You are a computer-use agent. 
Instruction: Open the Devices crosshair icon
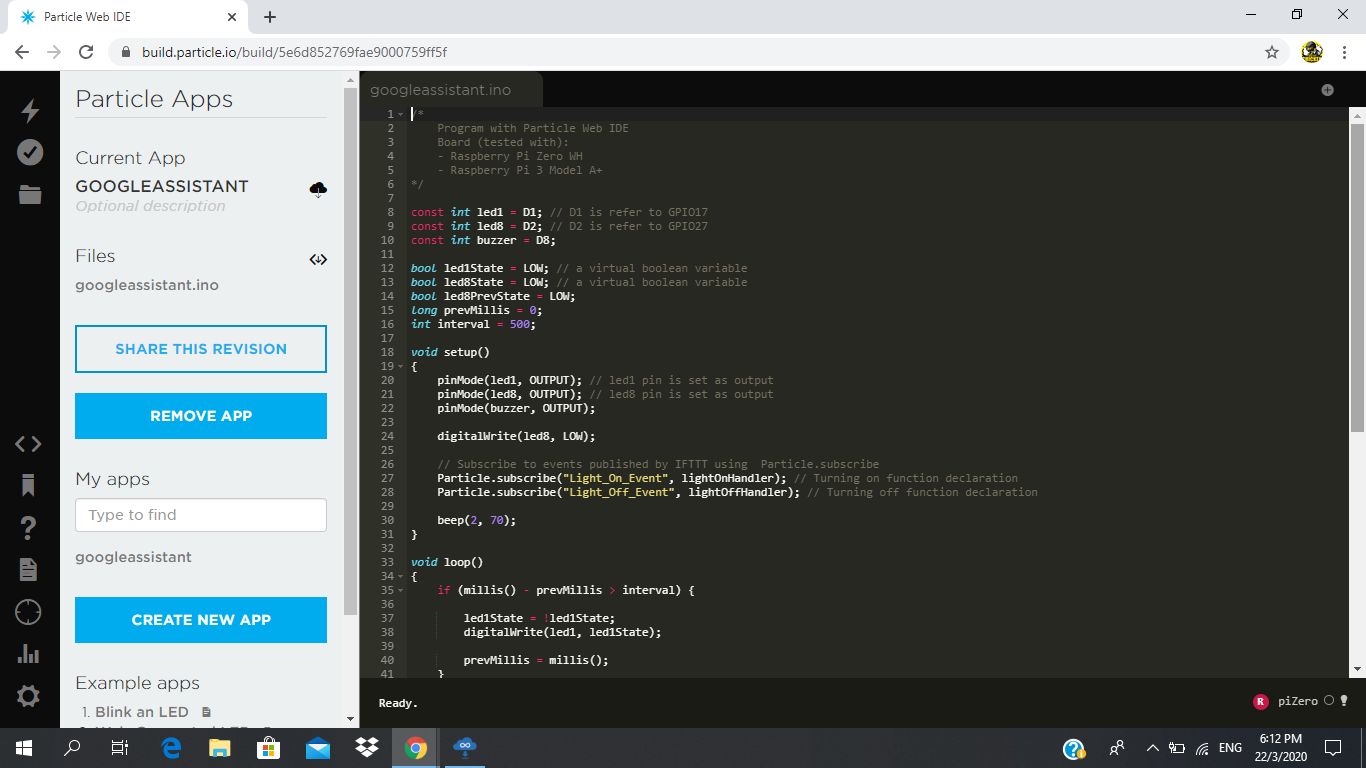pyautogui.click(x=29, y=612)
